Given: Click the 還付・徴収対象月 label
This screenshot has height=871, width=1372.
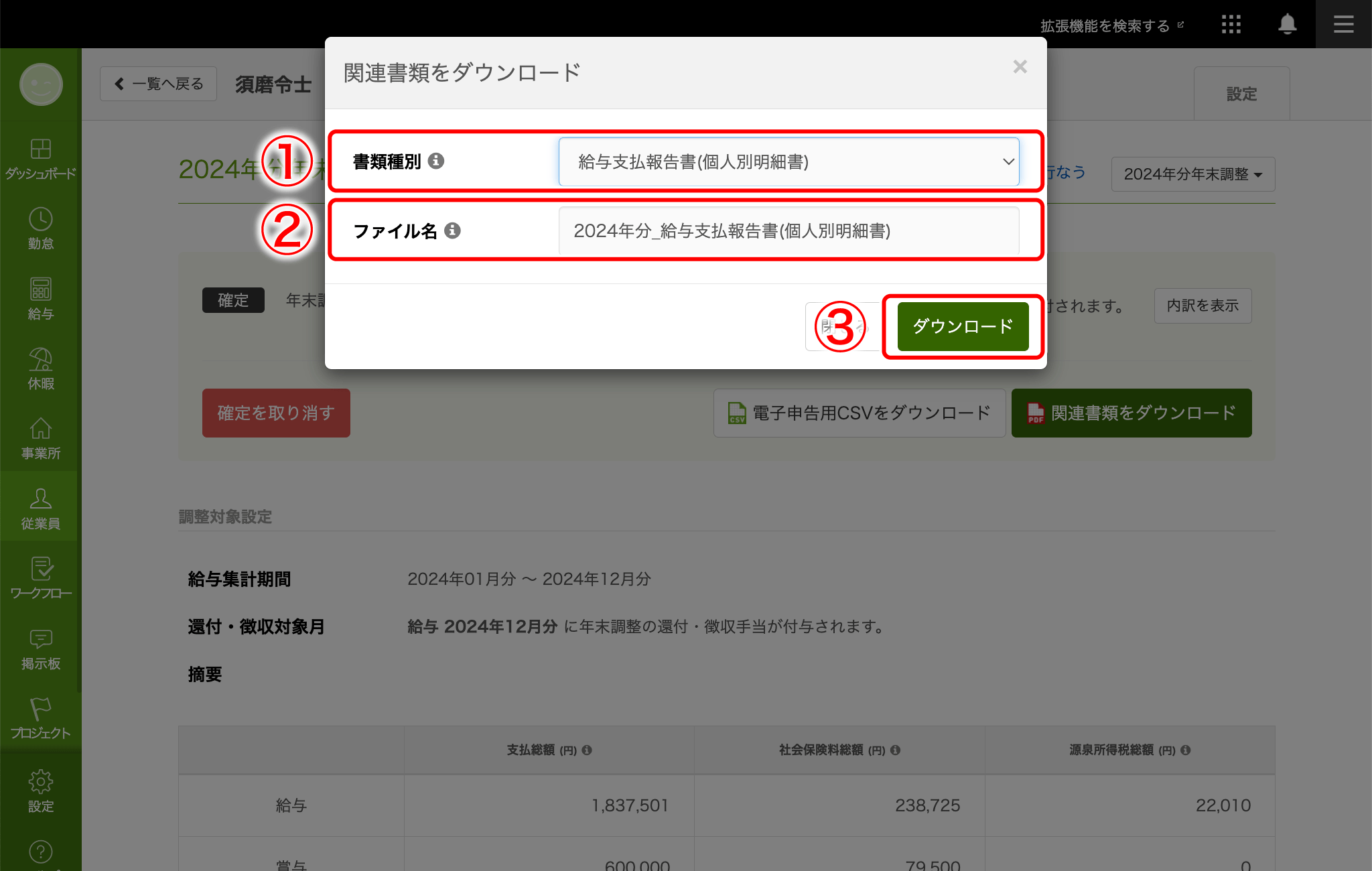Looking at the screenshot, I should tap(256, 626).
